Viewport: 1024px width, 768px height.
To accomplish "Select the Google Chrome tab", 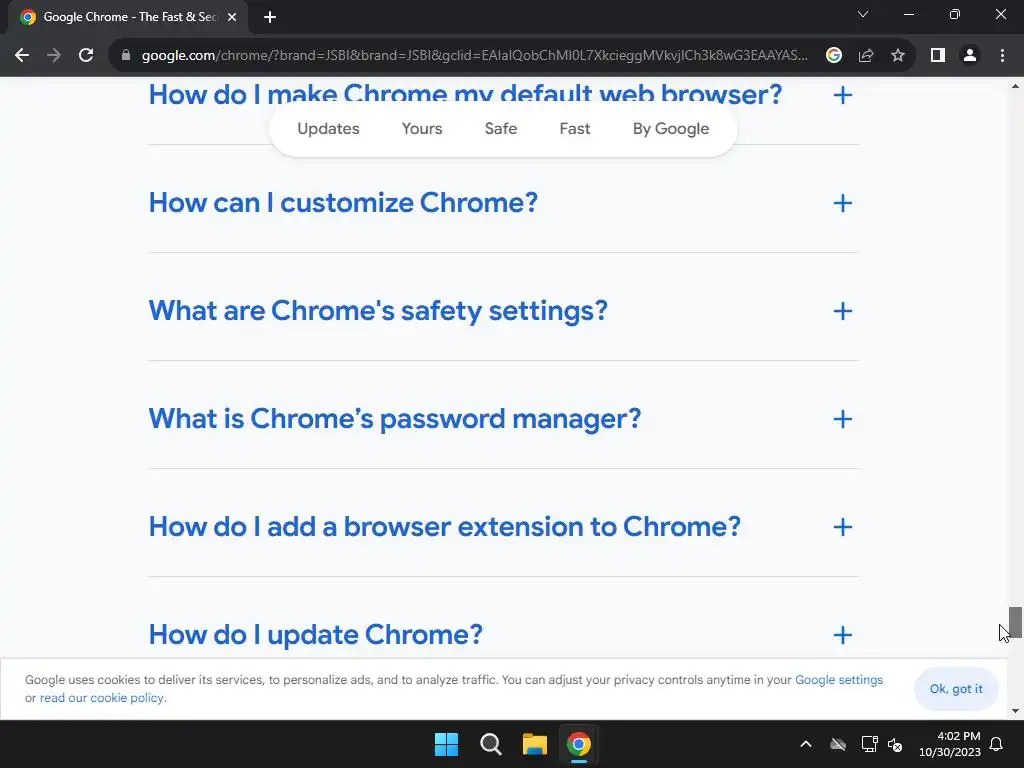I will pyautogui.click(x=127, y=18).
